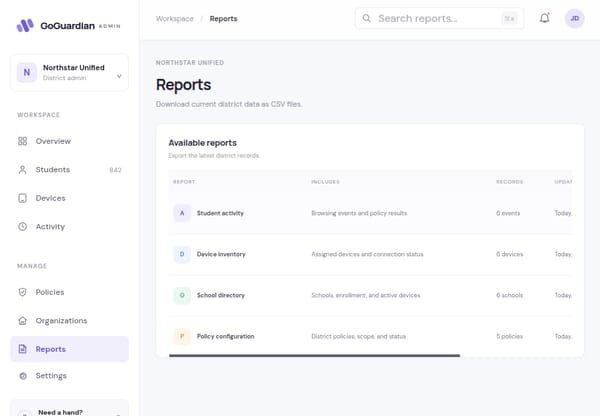Image resolution: width=600 pixels, height=416 pixels.
Task: Open Activity section in sidebar
Action: pos(70,227)
